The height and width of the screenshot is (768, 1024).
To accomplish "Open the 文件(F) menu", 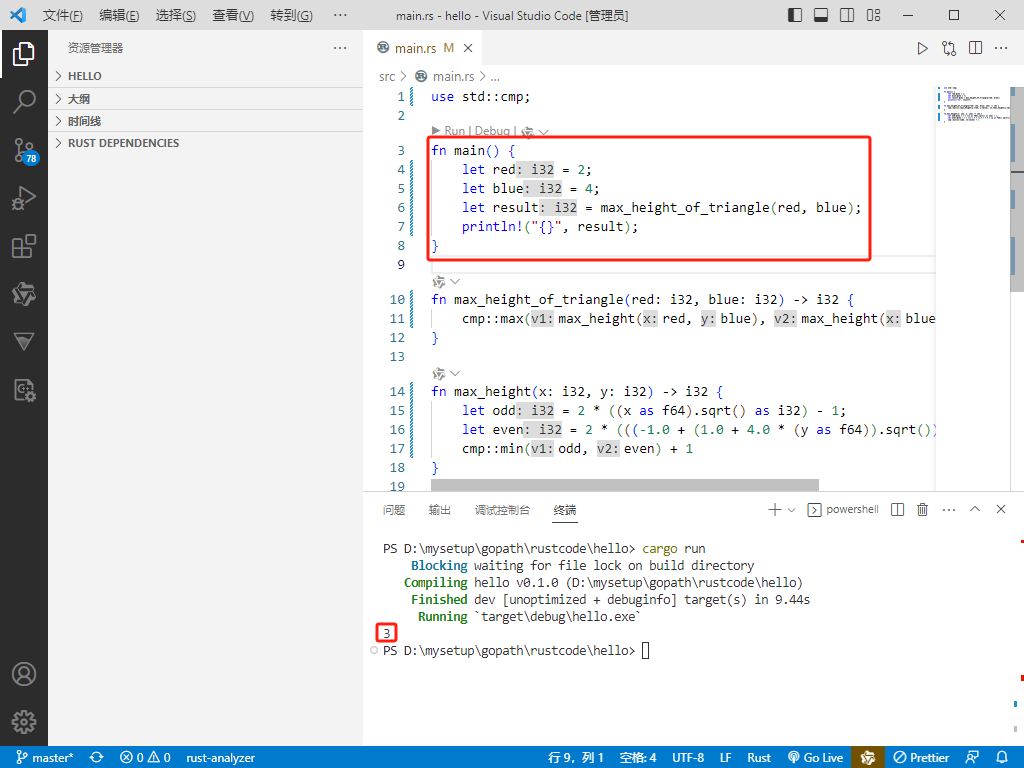I will [x=62, y=15].
